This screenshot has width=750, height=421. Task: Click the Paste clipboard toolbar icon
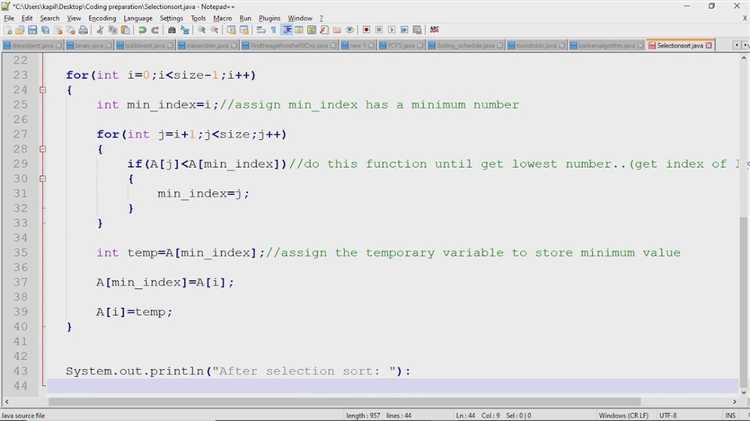point(125,30)
